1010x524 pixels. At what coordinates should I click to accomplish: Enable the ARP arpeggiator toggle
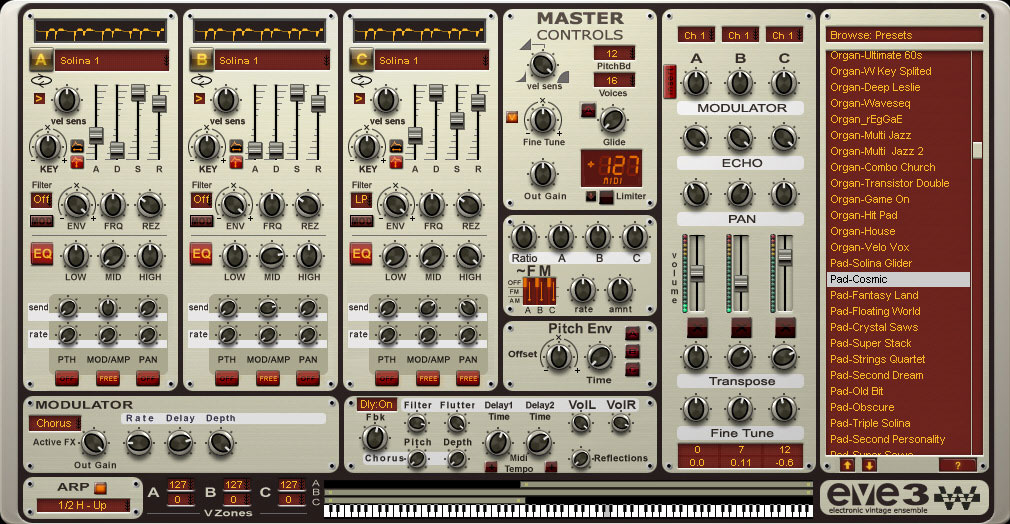(x=100, y=487)
